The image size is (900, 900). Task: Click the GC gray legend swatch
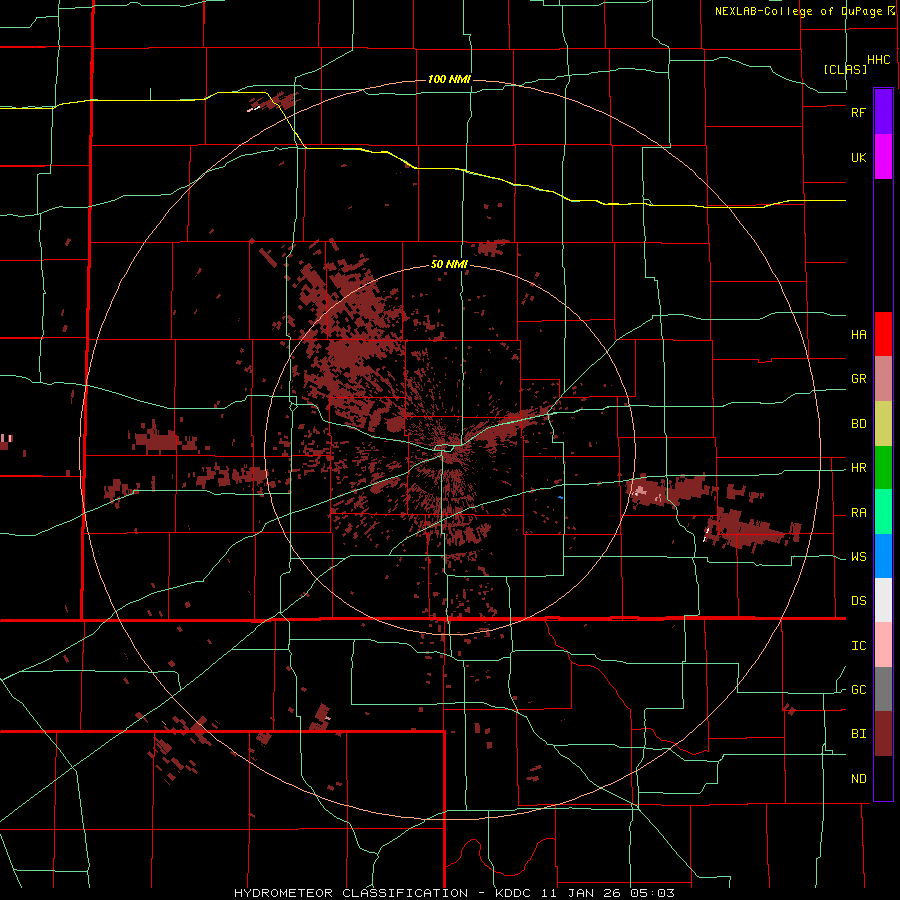coord(883,689)
